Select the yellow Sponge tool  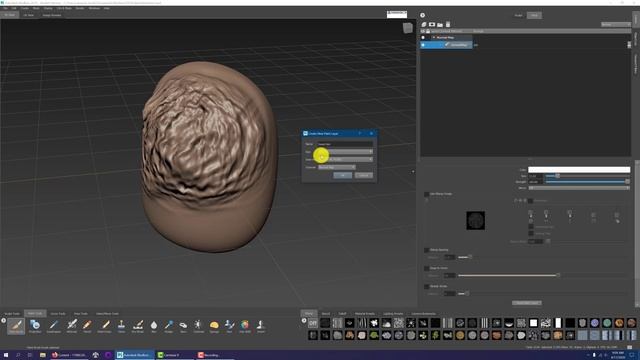(214, 326)
